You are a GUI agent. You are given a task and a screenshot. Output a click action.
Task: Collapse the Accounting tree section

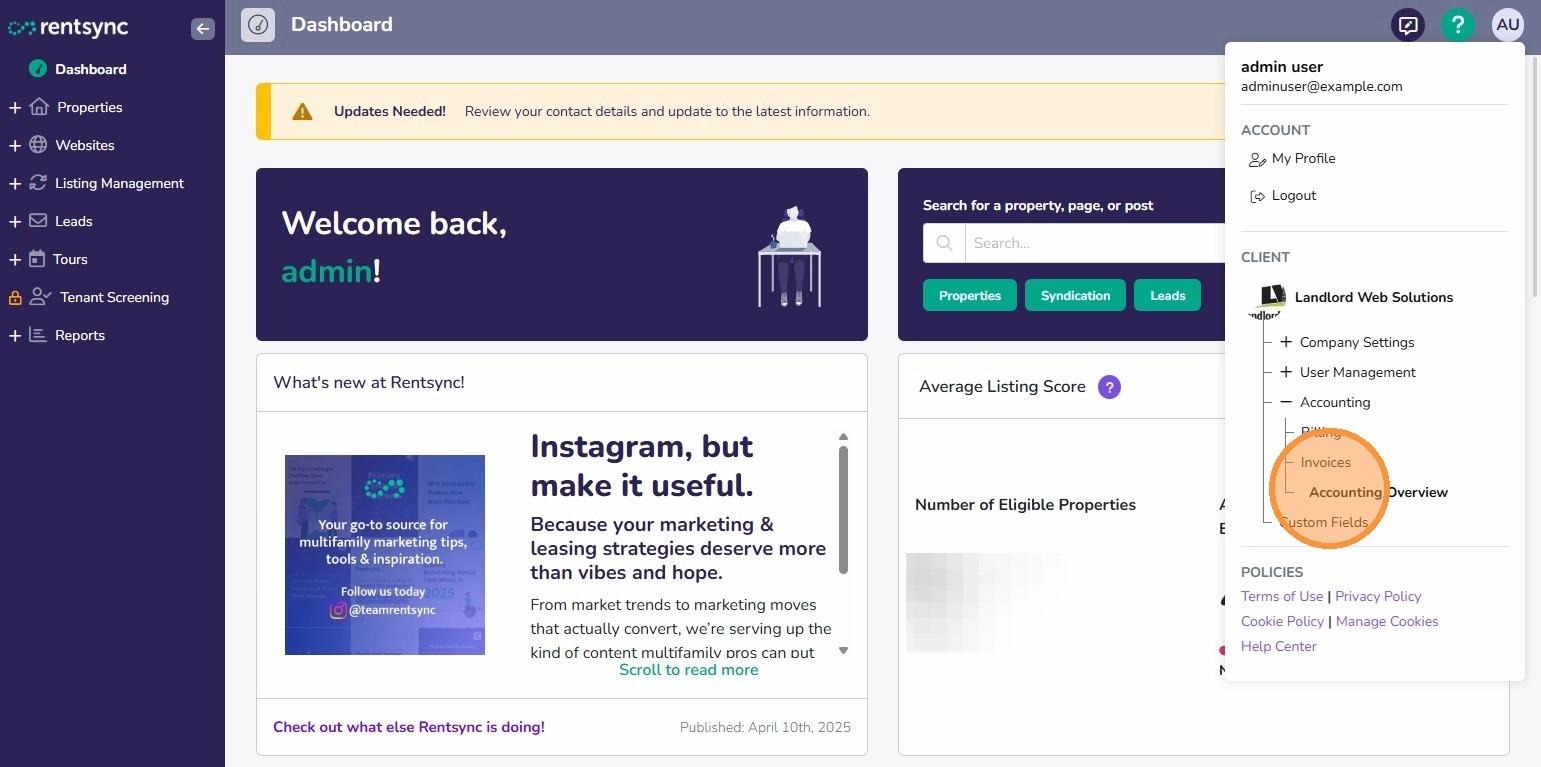(x=1286, y=402)
